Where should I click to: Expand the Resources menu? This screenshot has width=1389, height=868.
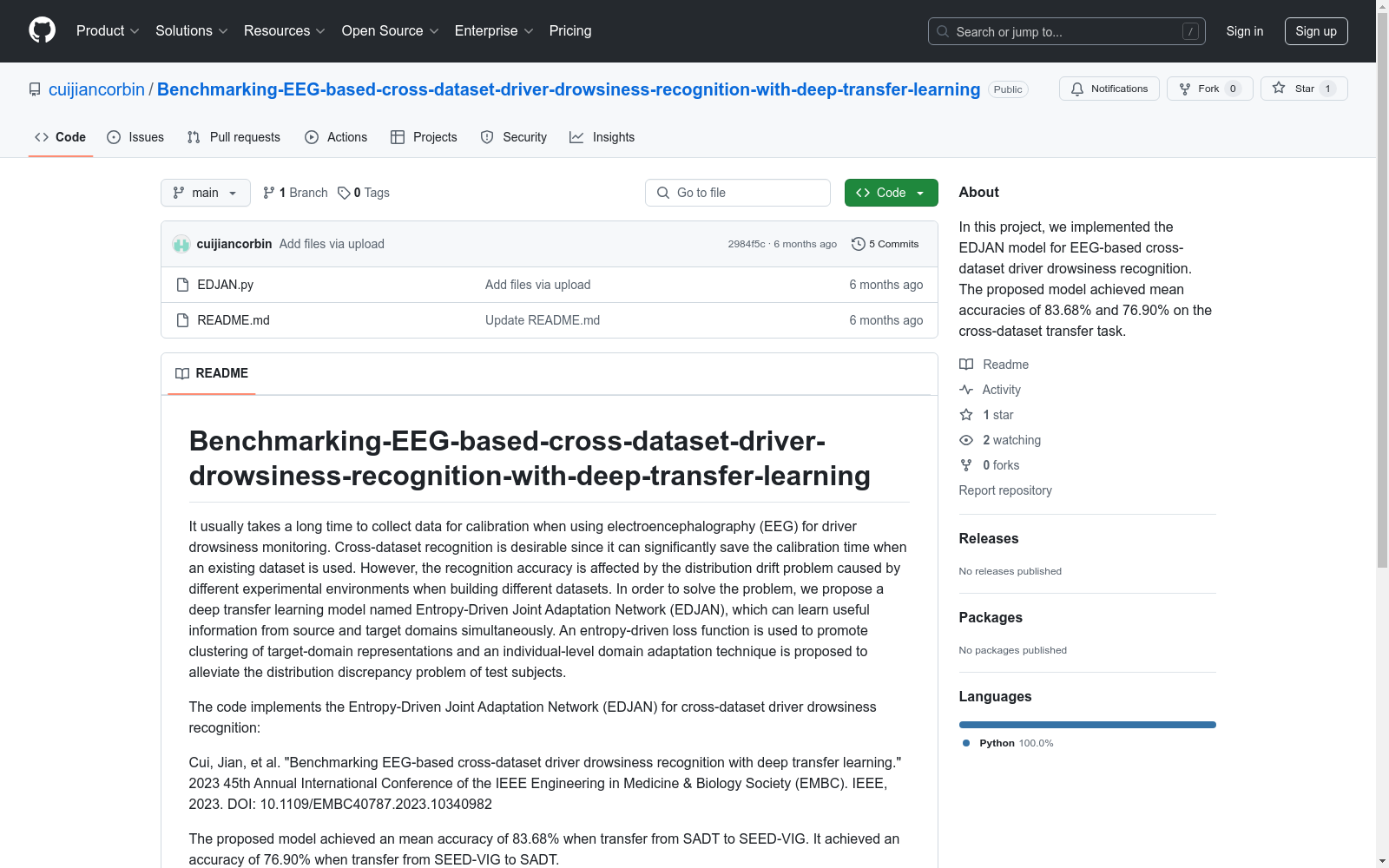(285, 30)
